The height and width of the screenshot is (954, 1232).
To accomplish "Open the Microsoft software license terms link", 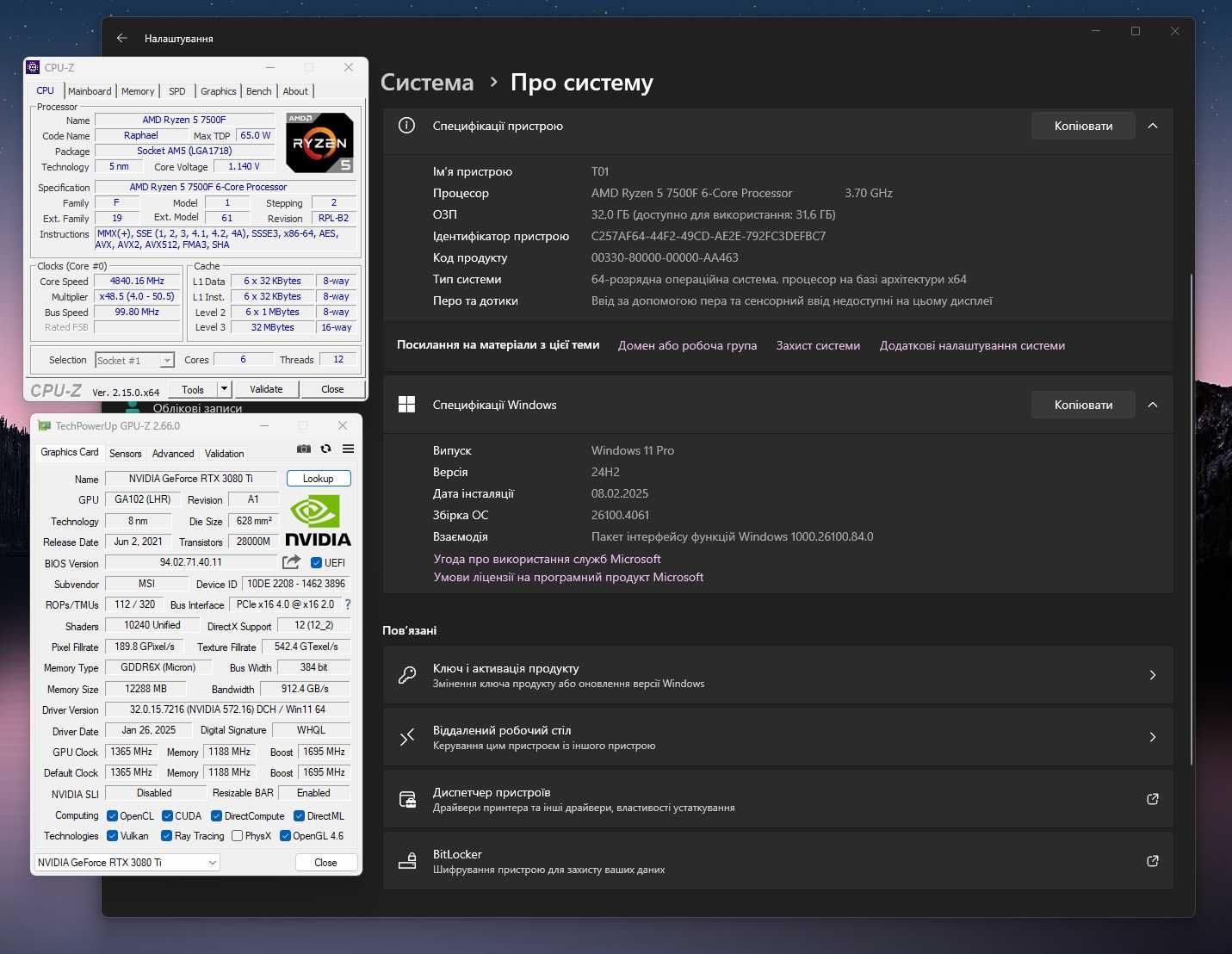I will click(x=568, y=577).
